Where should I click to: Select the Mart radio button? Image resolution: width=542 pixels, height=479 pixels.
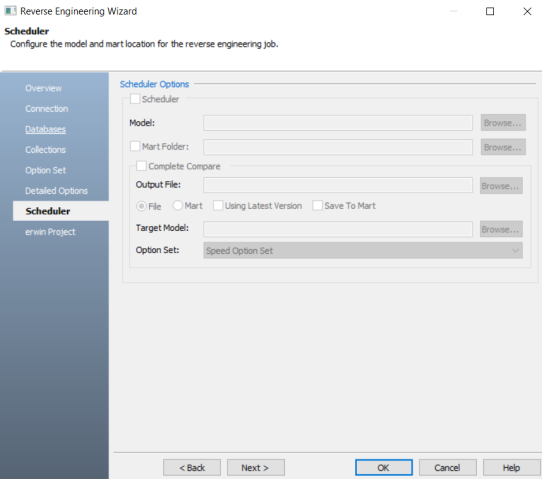point(178,206)
